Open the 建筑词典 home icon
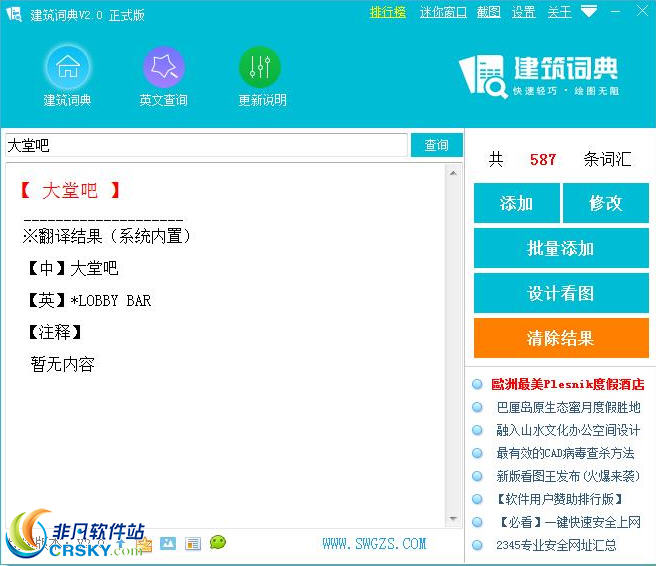The width and height of the screenshot is (656, 566). pos(68,67)
